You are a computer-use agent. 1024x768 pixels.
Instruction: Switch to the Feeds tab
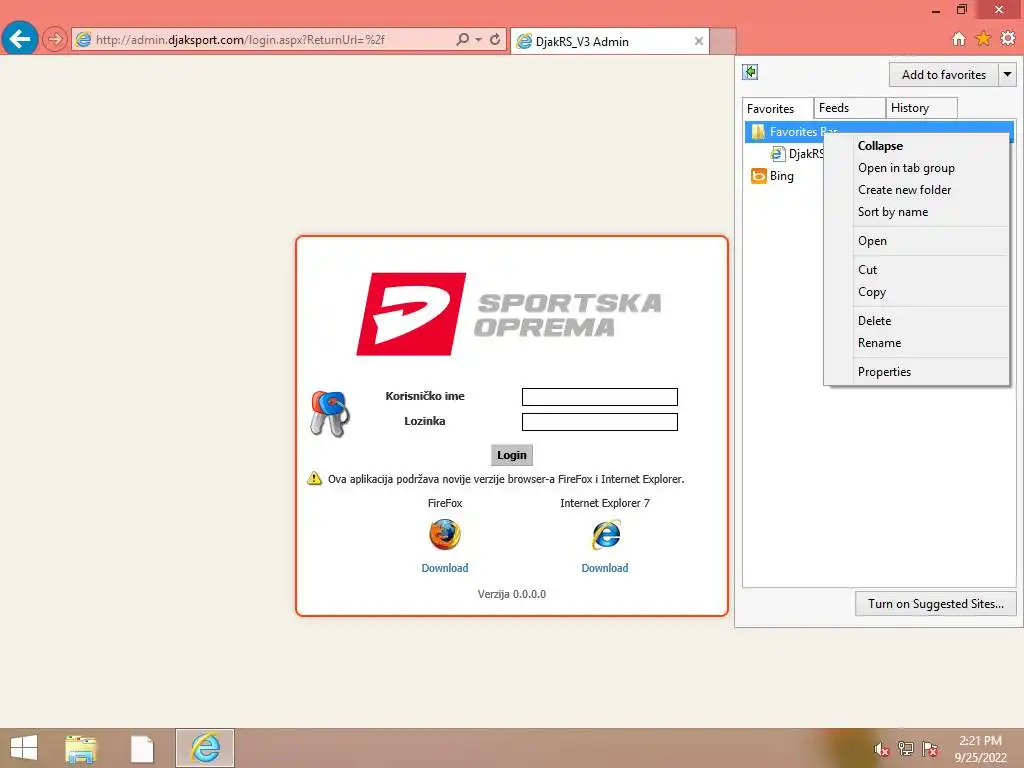pyautogui.click(x=849, y=108)
